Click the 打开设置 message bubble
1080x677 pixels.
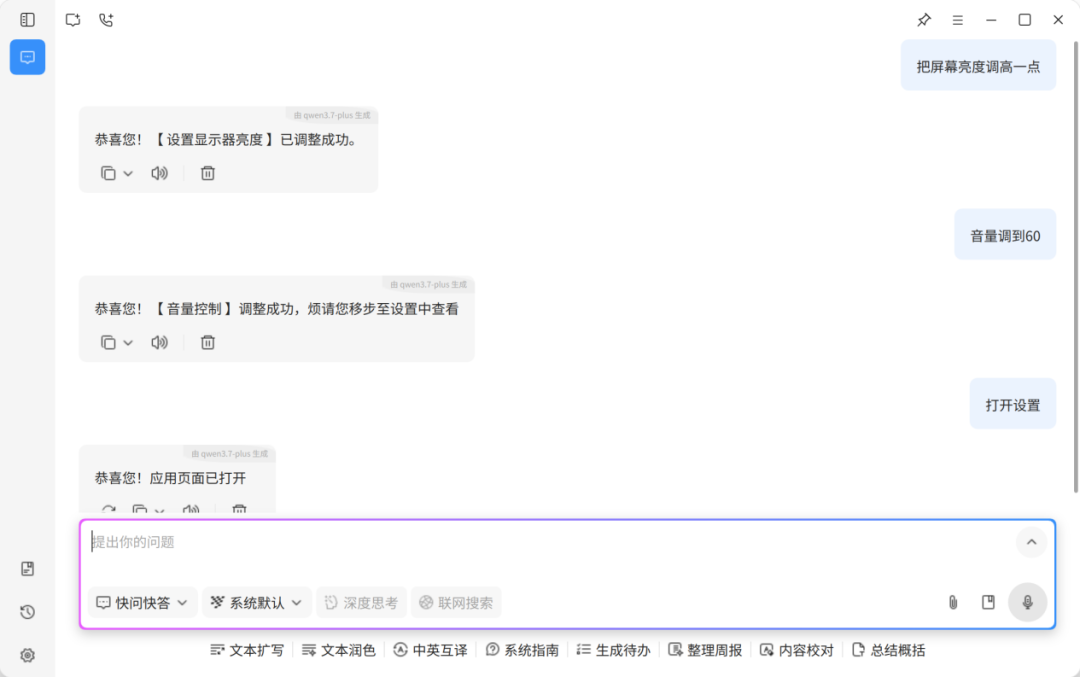pos(1012,405)
